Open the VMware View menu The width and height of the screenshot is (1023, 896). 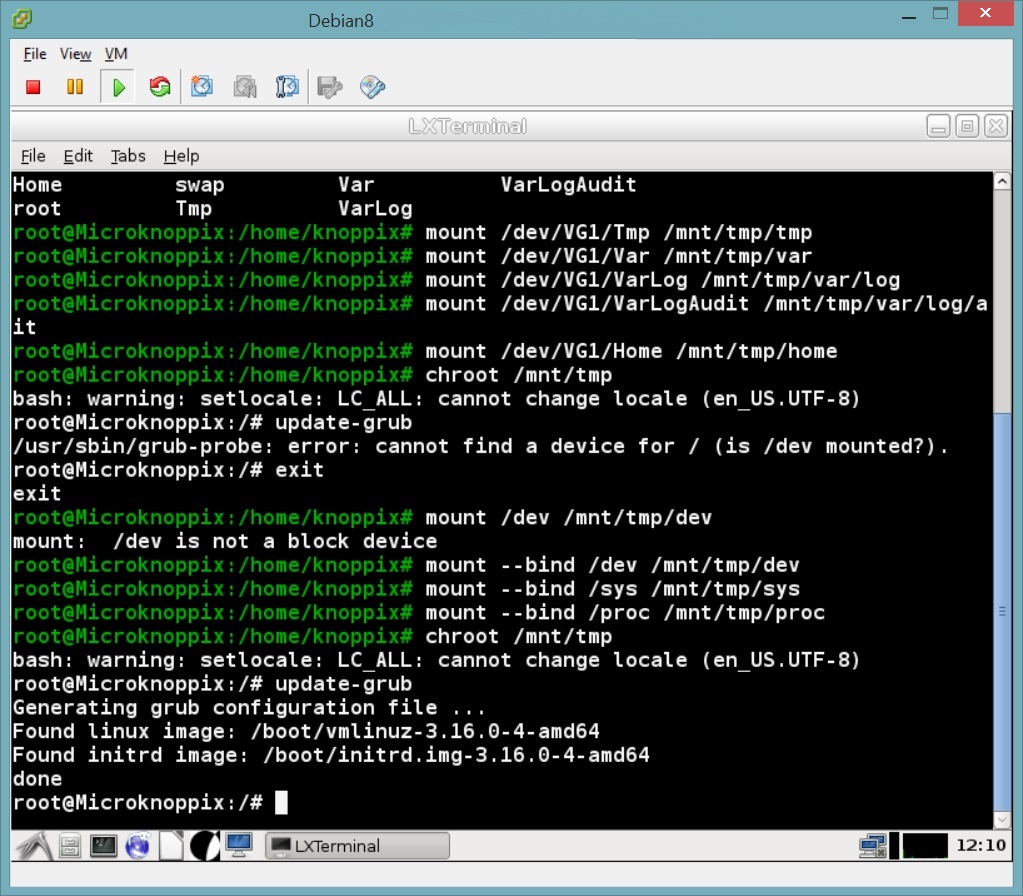(76, 54)
